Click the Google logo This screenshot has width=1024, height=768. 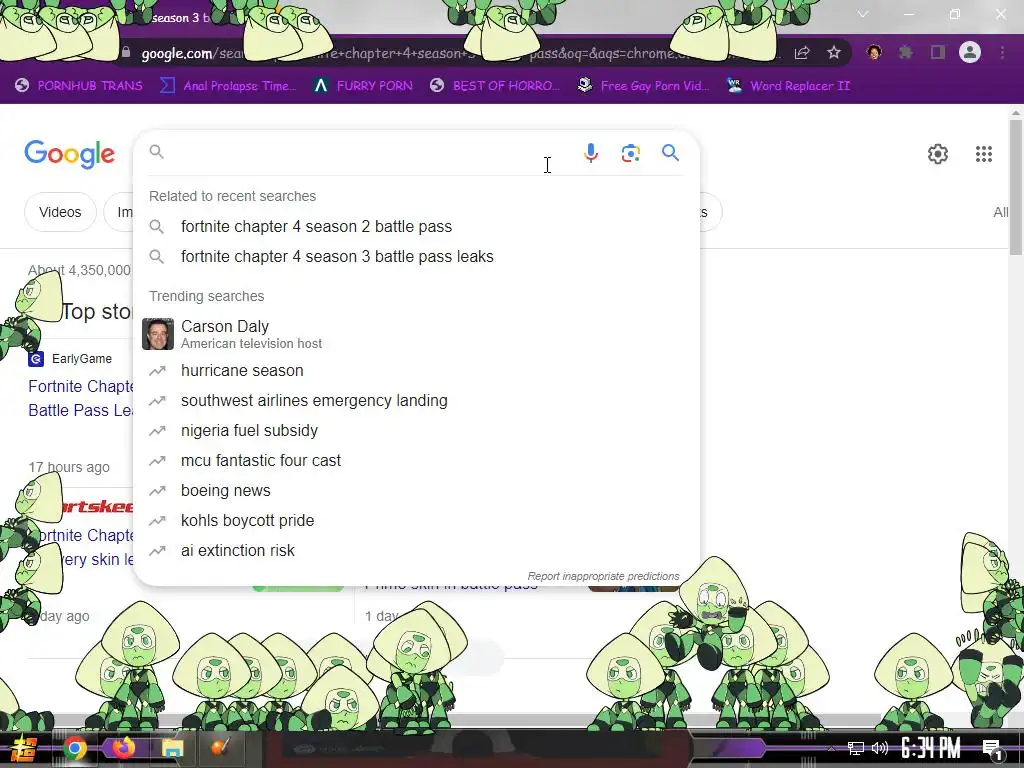coord(69,154)
